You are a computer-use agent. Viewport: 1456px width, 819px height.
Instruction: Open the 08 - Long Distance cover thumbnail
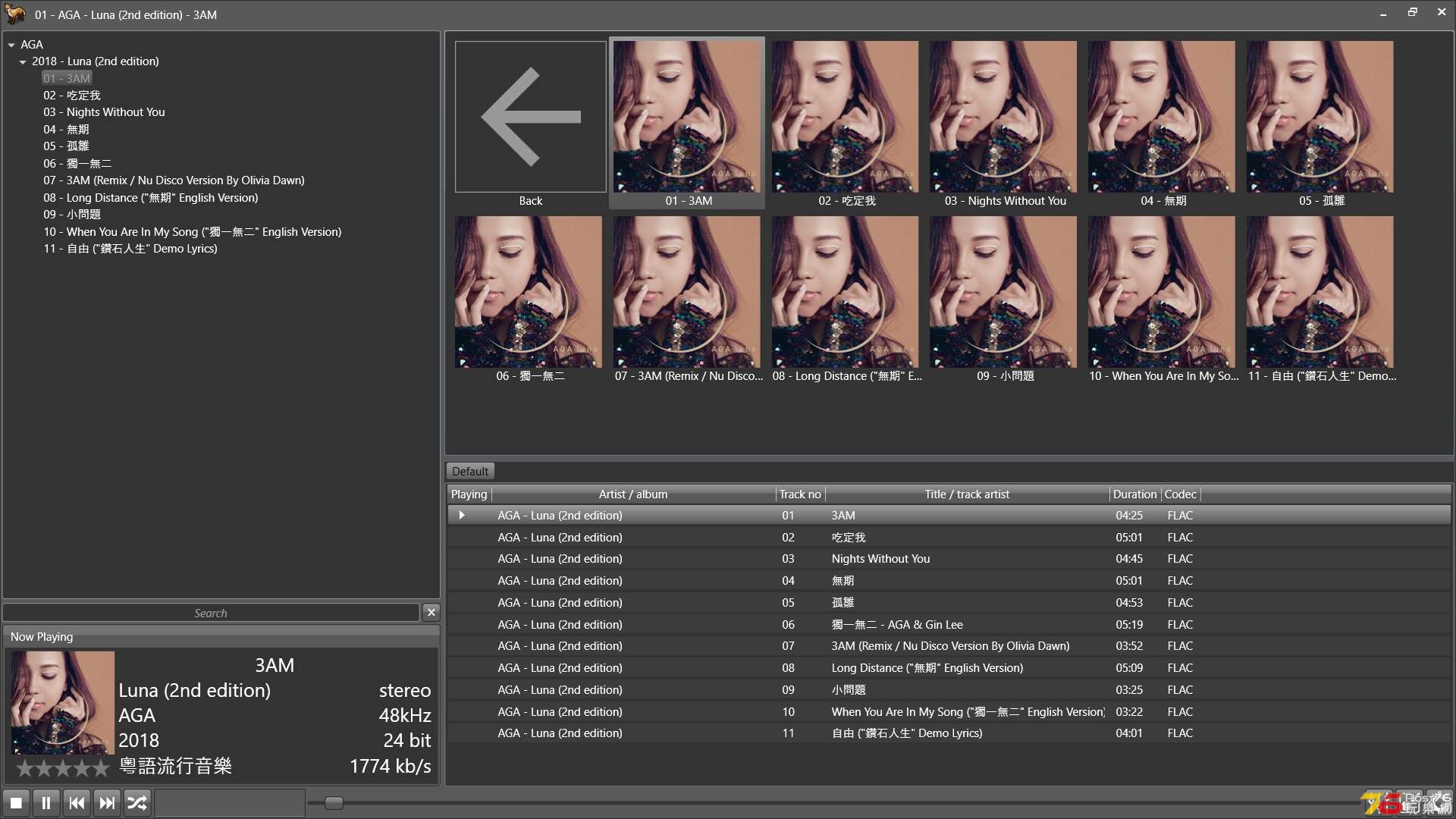(846, 292)
